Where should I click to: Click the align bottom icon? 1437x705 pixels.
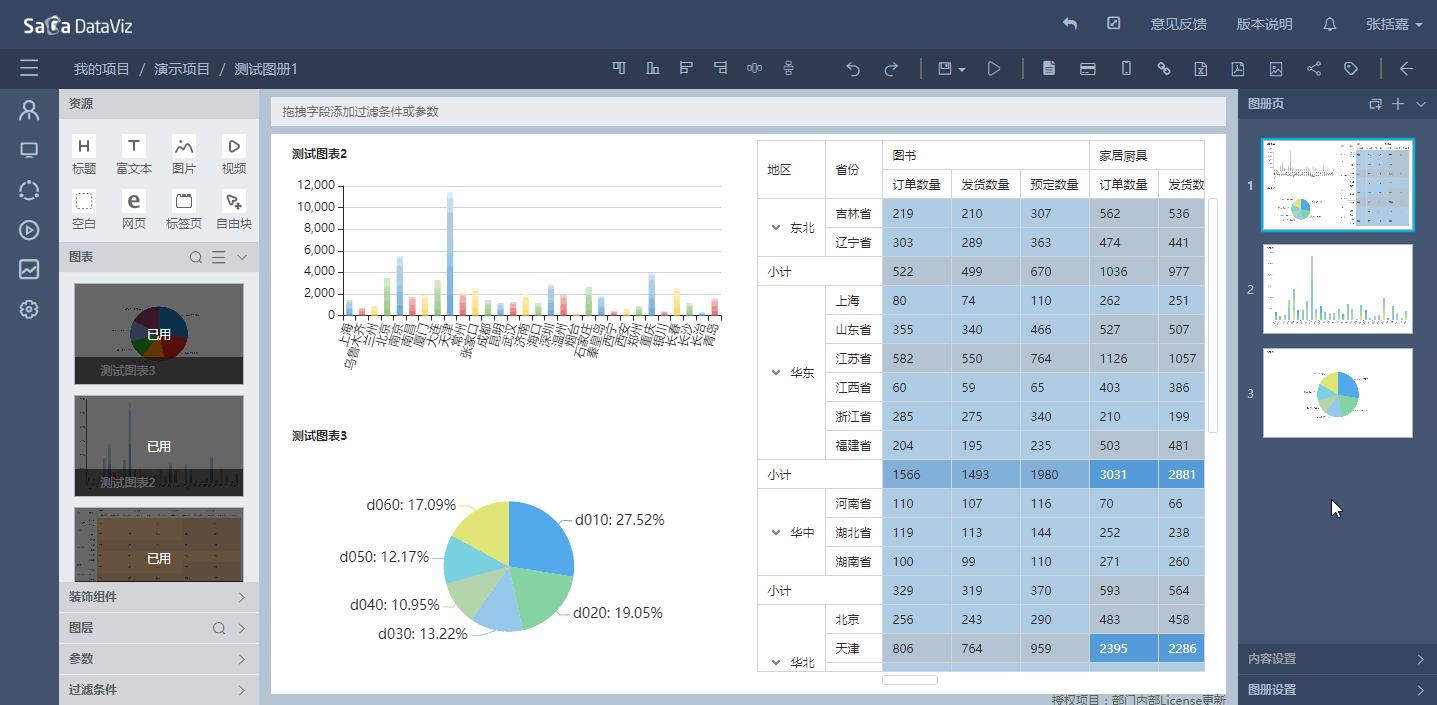653,68
